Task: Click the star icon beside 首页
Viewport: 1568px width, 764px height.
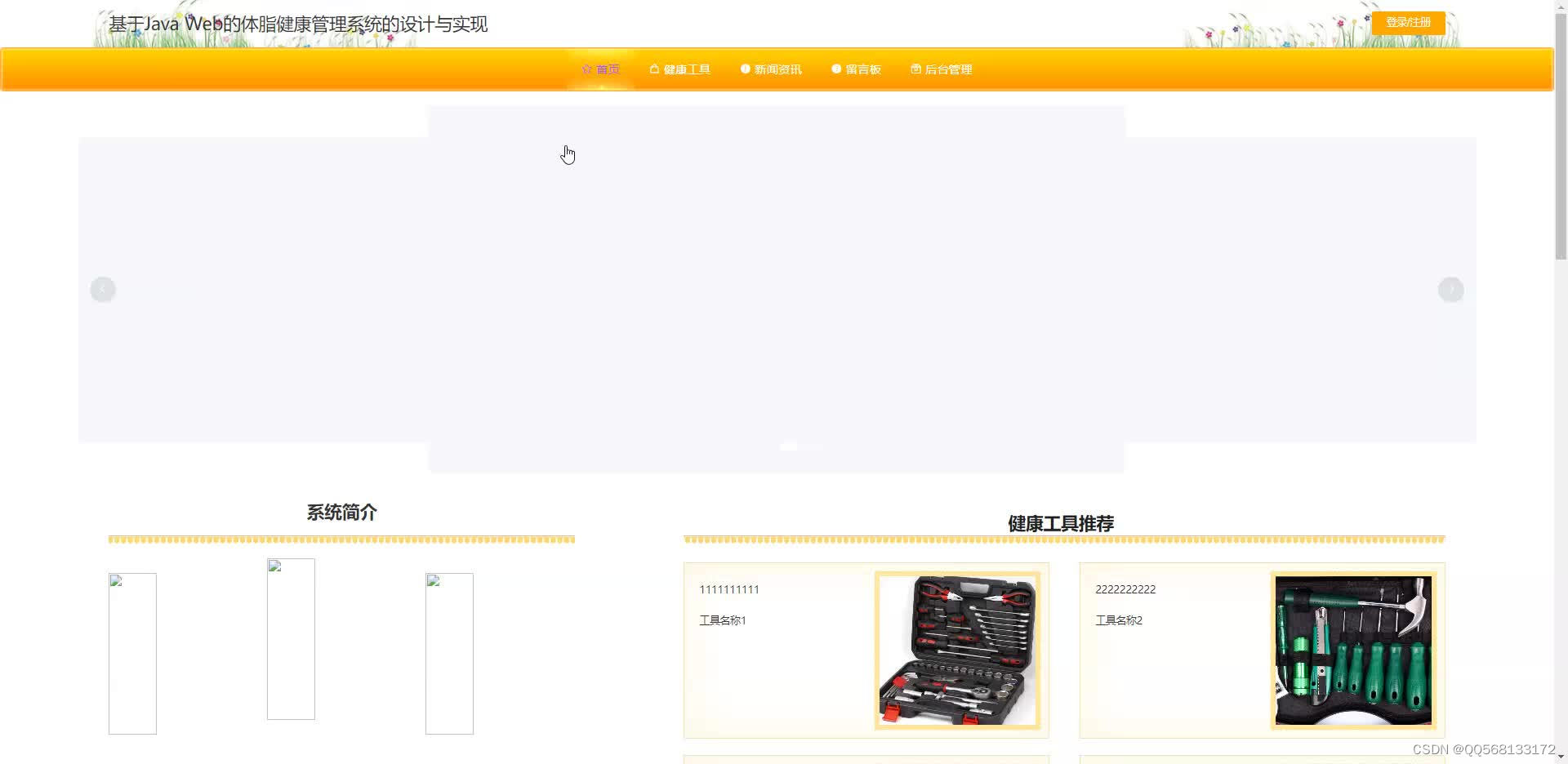Action: tap(586, 69)
